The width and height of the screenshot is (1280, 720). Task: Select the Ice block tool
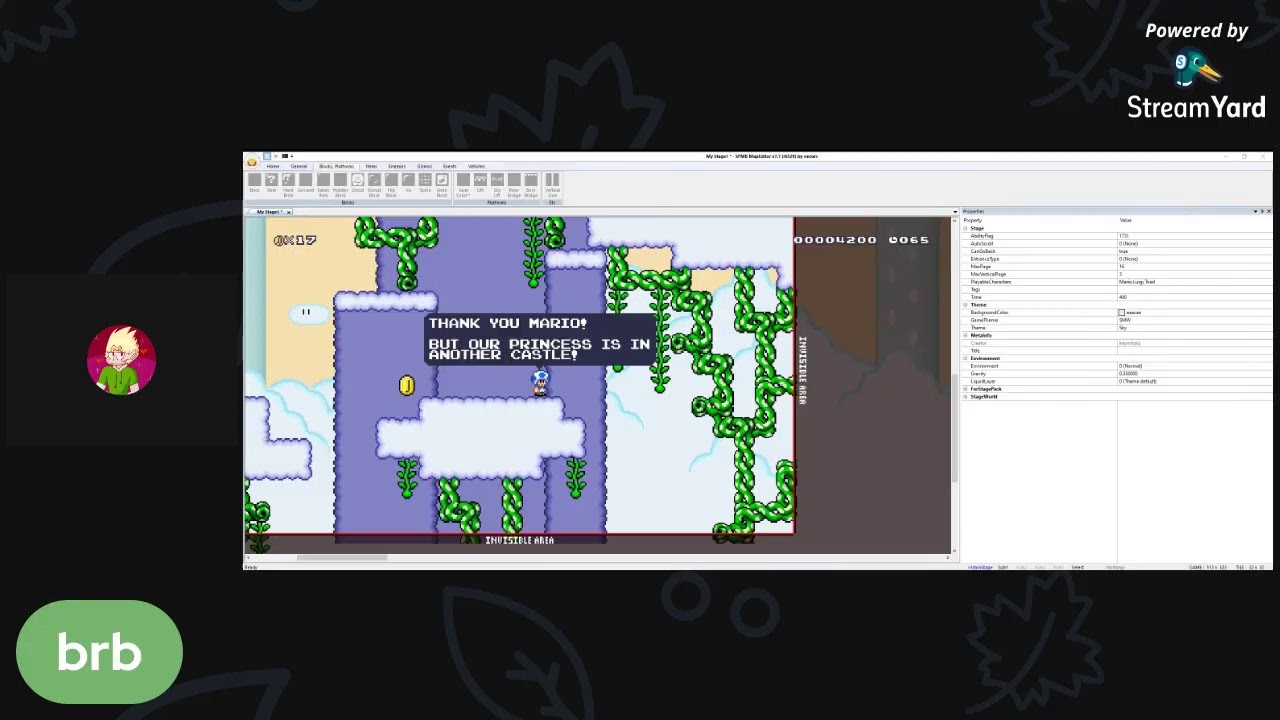tap(408, 184)
